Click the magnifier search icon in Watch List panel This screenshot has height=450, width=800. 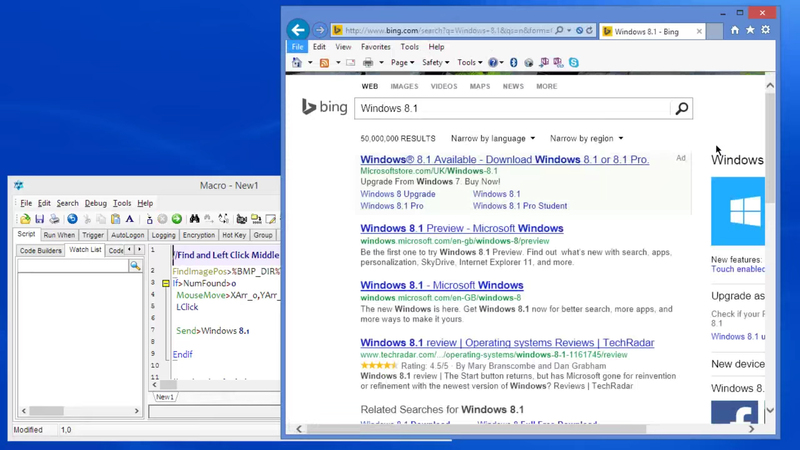135,266
